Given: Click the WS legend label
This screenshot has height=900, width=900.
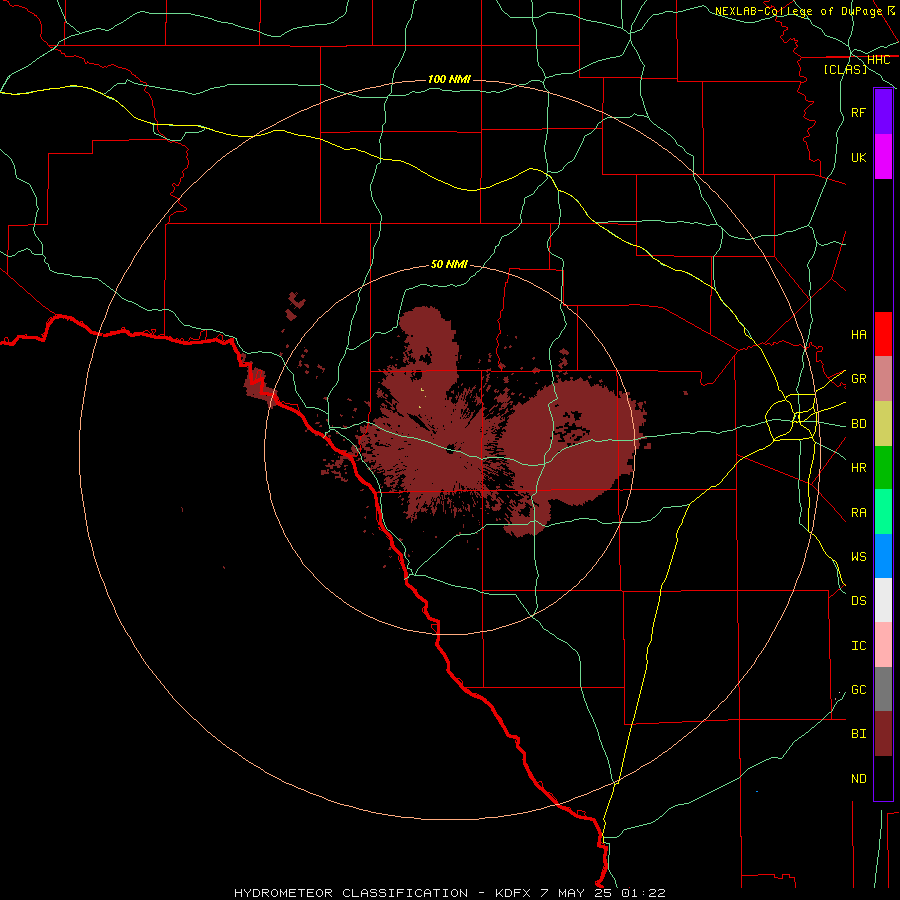Looking at the screenshot, I should pos(858,557).
